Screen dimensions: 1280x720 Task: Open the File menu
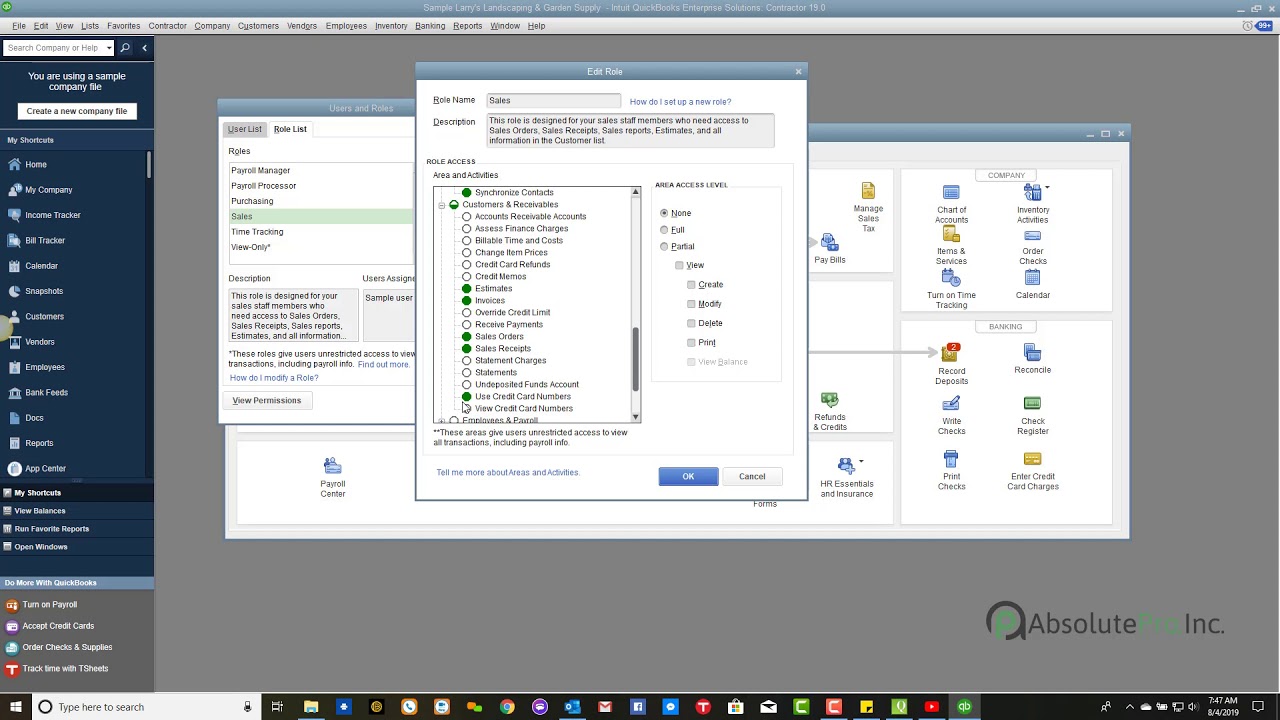point(19,26)
